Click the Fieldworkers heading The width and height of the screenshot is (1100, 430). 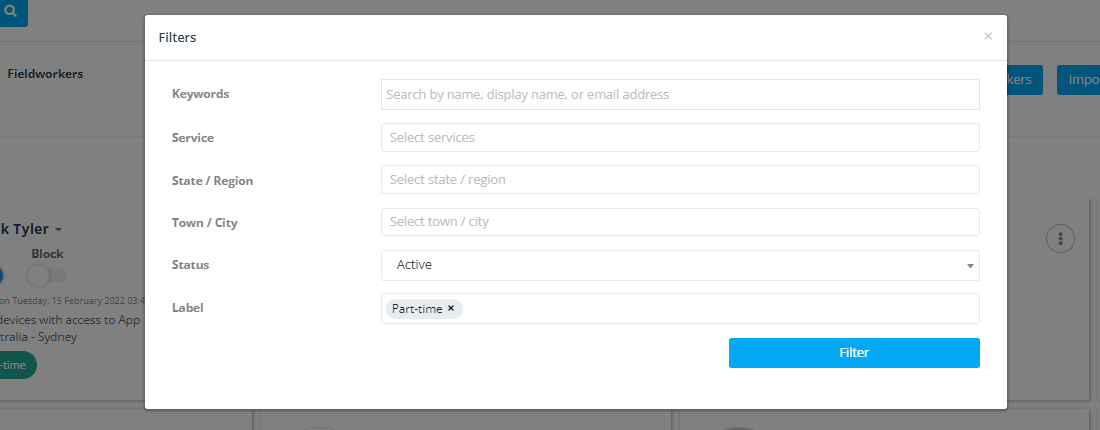45,74
